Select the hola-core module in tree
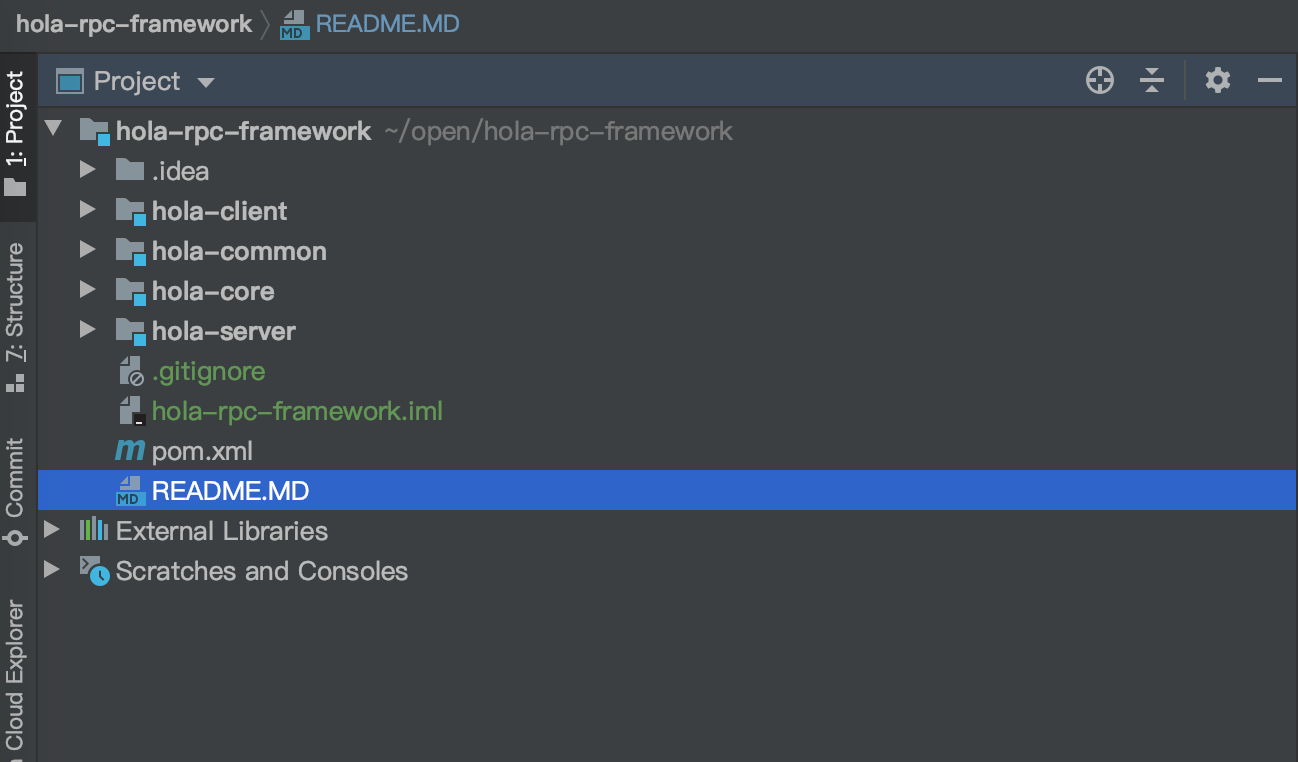 pyautogui.click(x=213, y=291)
